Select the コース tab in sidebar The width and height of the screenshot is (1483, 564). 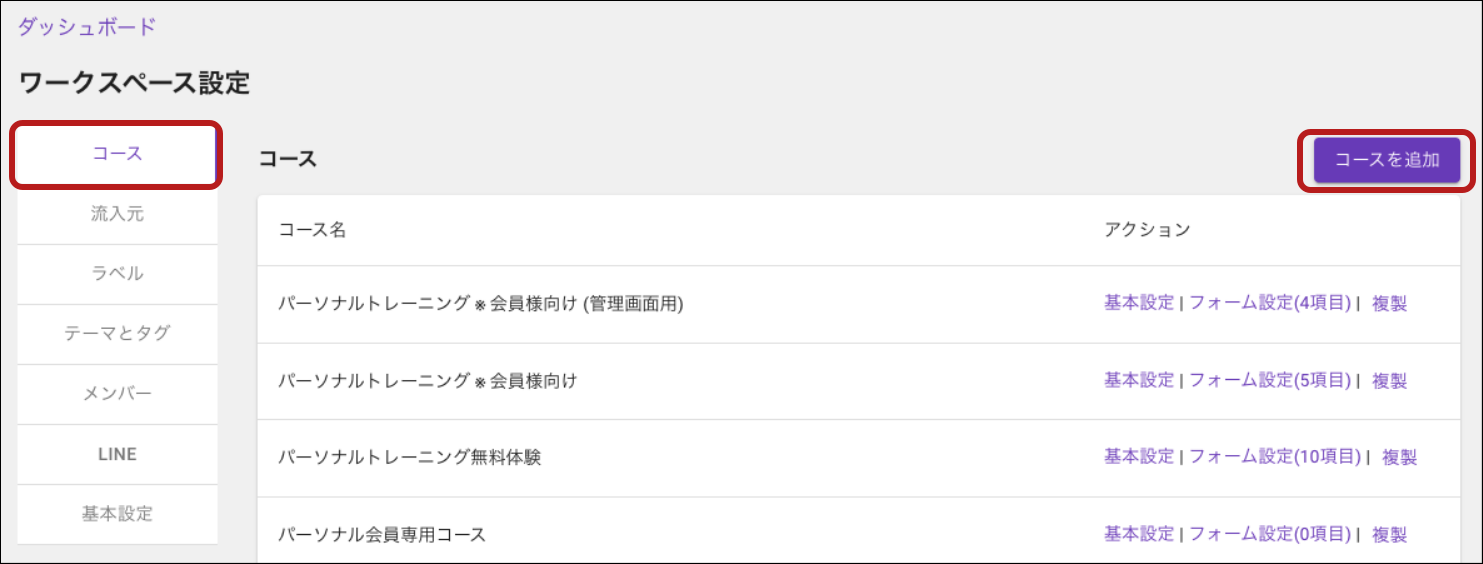pyautogui.click(x=117, y=154)
